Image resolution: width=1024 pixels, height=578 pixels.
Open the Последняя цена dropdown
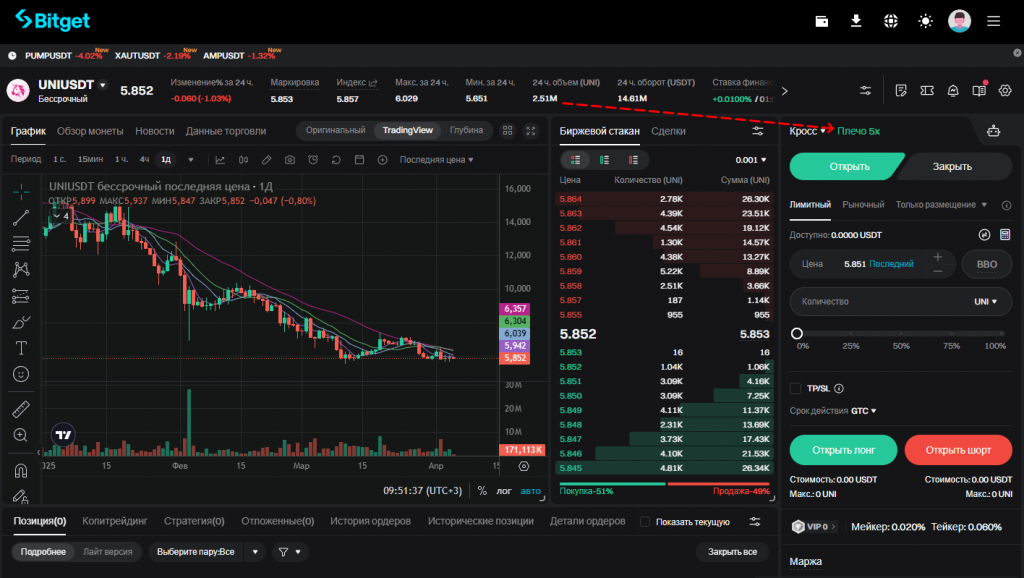tap(436, 160)
